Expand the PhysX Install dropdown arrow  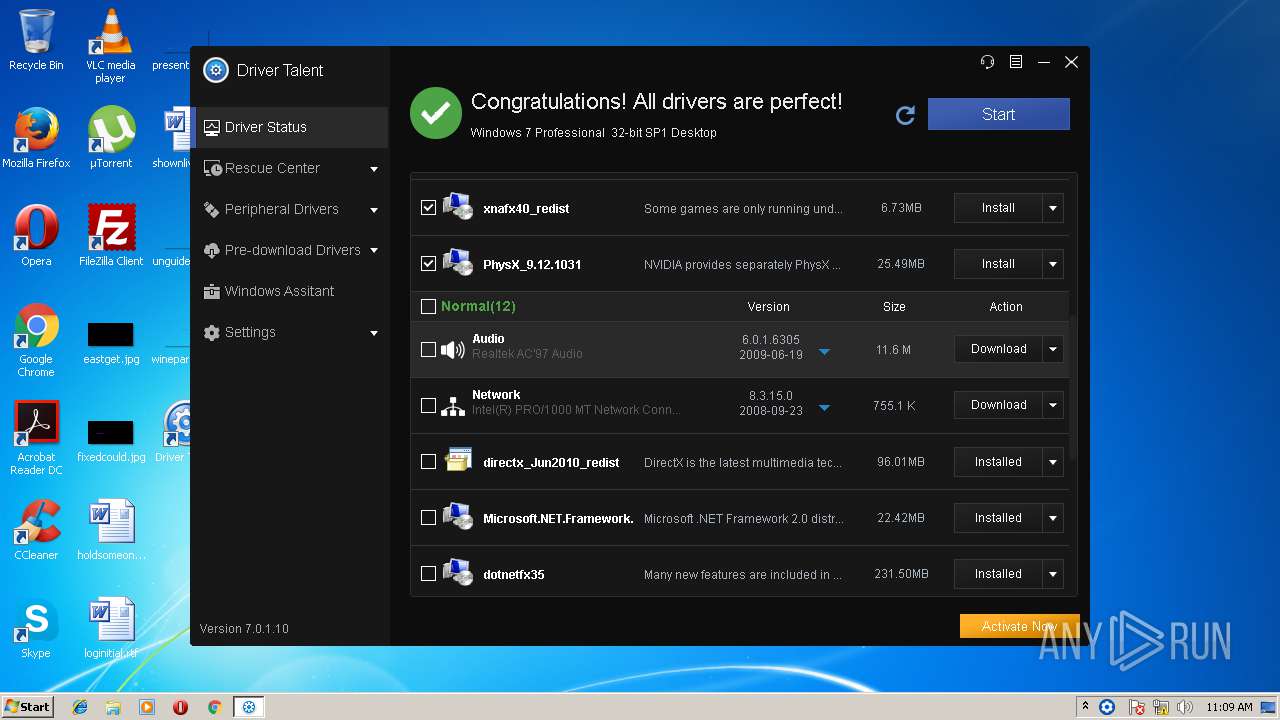point(1052,264)
